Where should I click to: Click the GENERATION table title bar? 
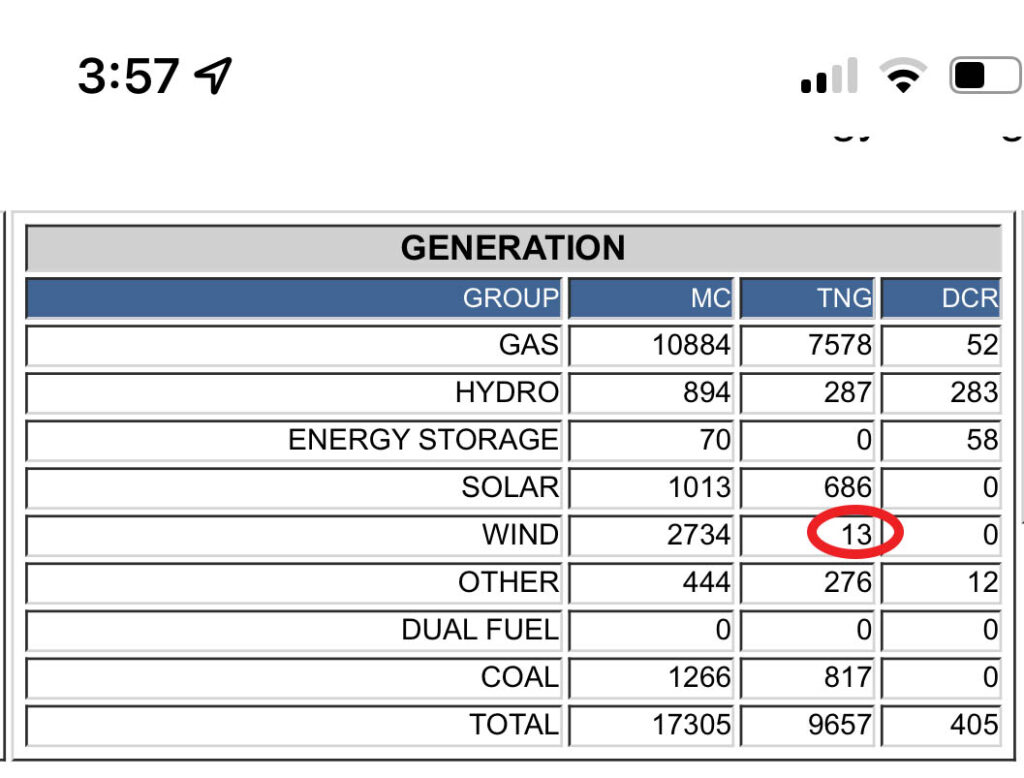pyautogui.click(x=512, y=248)
